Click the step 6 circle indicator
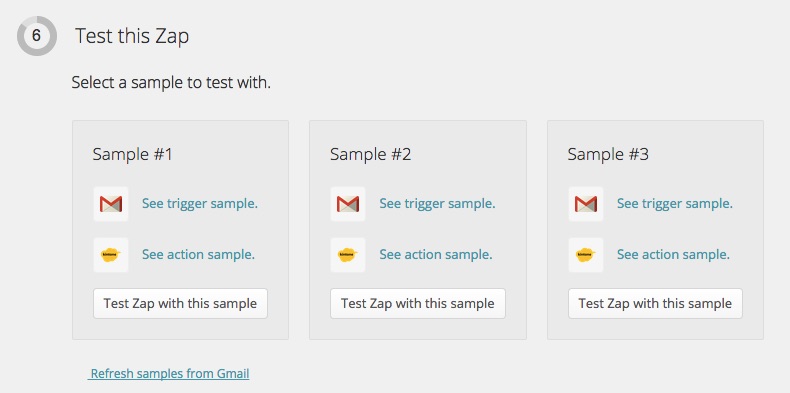The height and width of the screenshot is (393, 790). 37,36
